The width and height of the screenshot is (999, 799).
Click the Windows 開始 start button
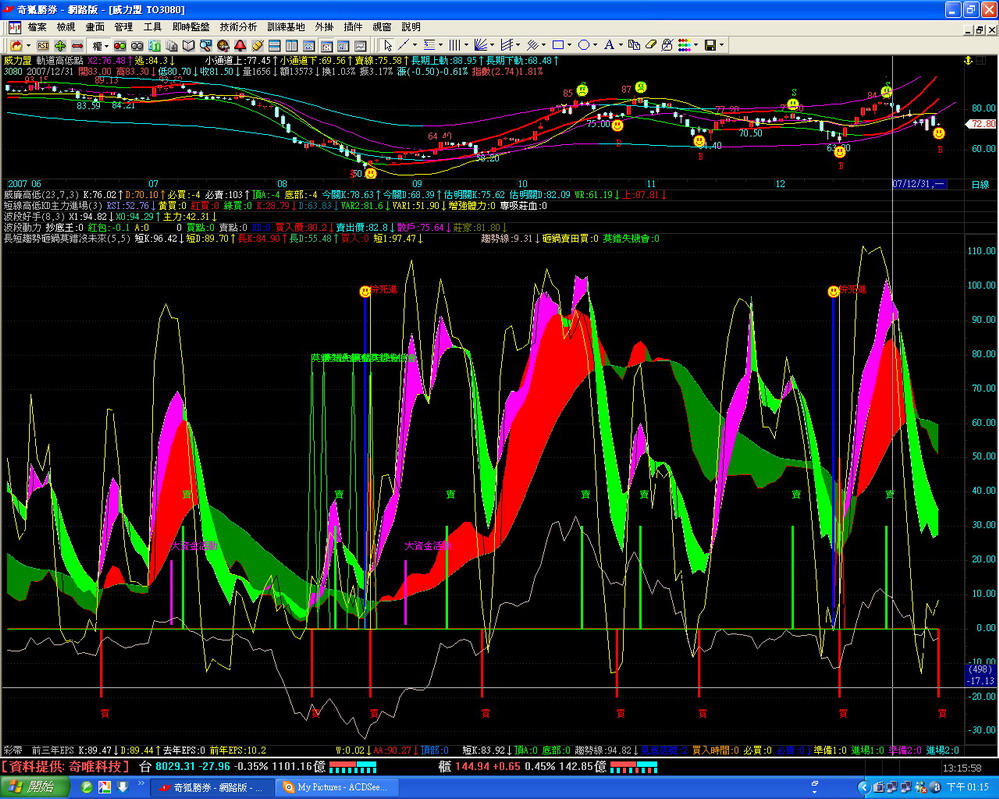36,788
